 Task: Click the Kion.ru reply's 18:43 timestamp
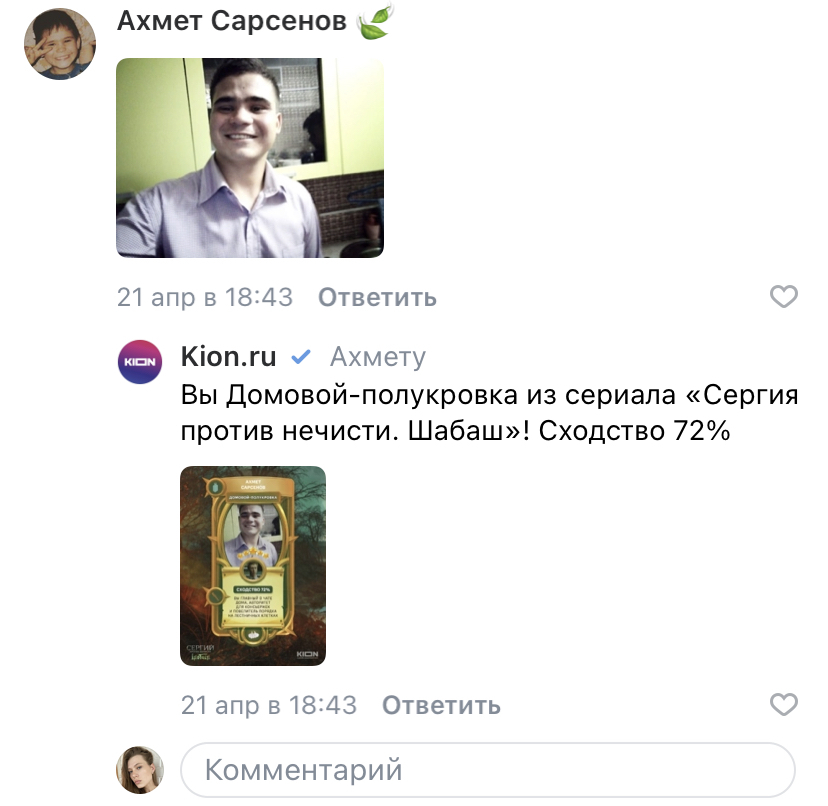click(x=323, y=705)
